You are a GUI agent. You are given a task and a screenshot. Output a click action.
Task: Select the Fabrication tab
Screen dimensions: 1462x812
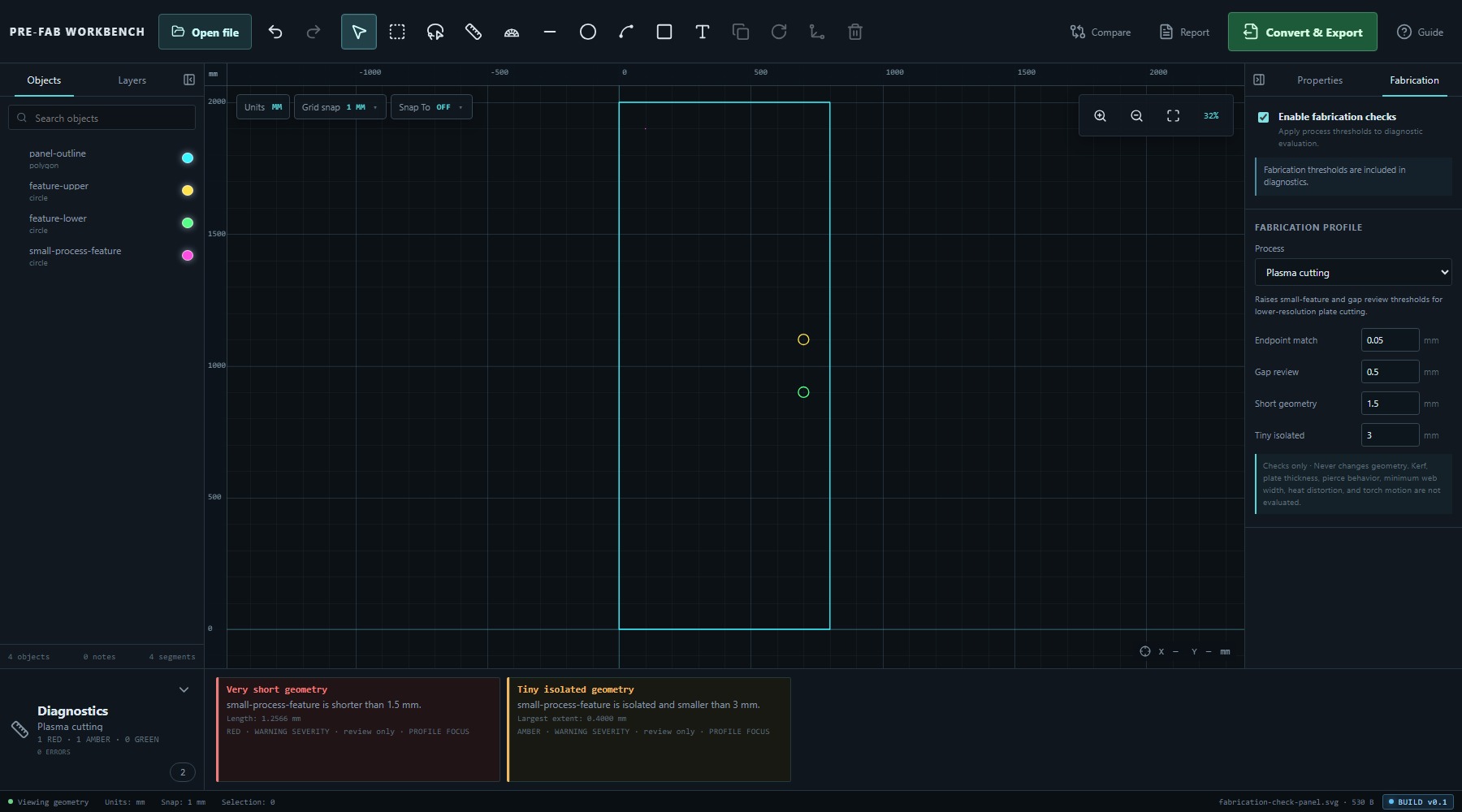pos(1414,80)
